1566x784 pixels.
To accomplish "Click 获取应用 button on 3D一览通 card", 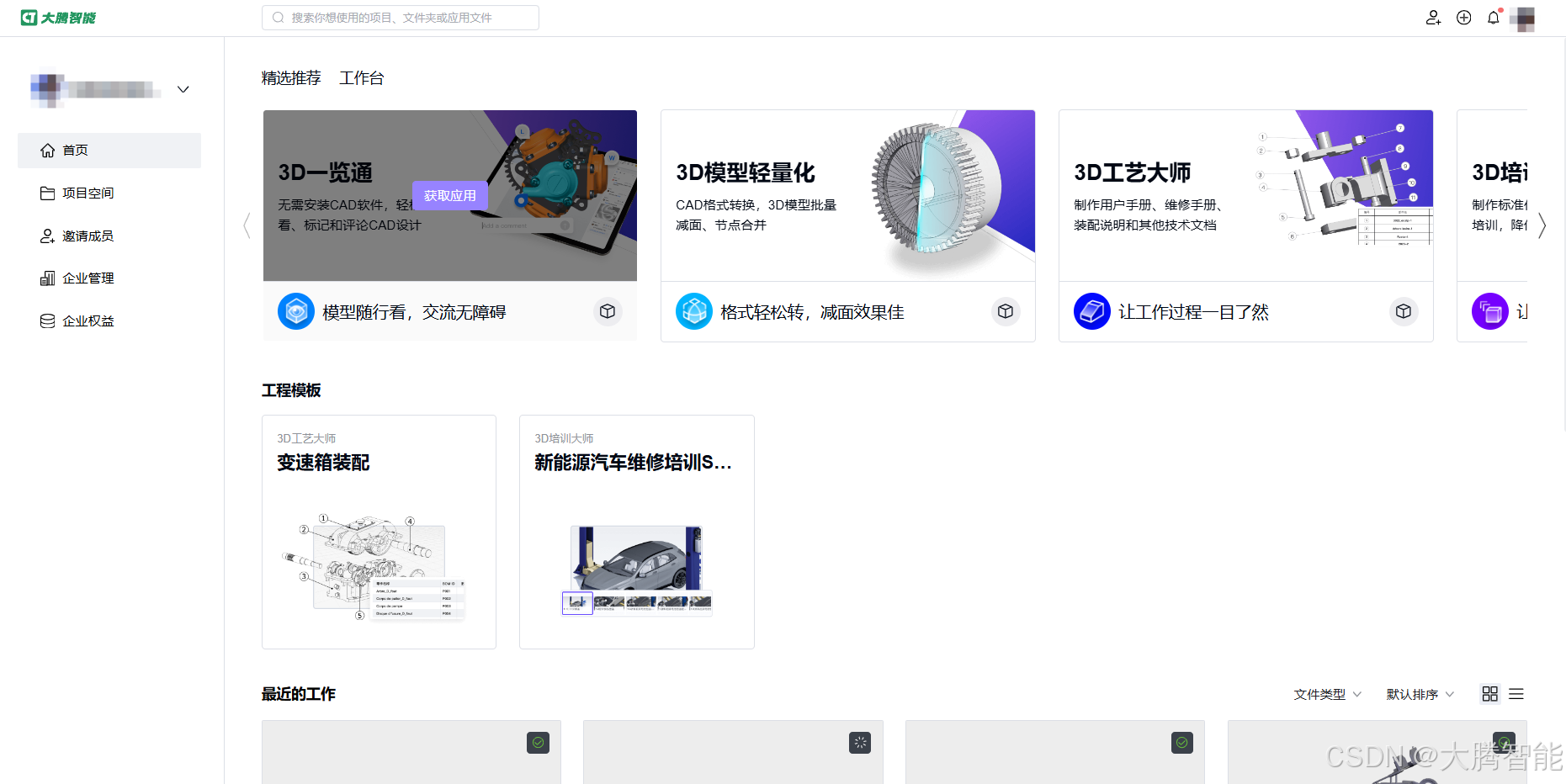I will click(x=450, y=195).
